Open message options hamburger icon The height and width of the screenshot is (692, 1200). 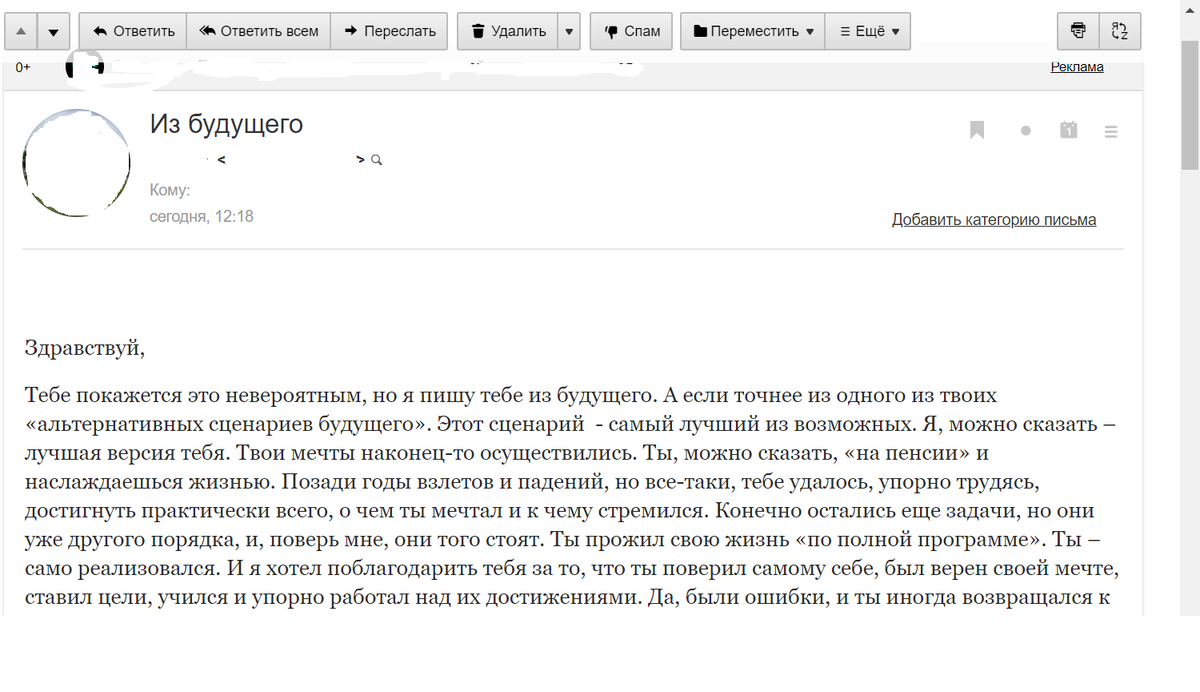[x=1111, y=131]
